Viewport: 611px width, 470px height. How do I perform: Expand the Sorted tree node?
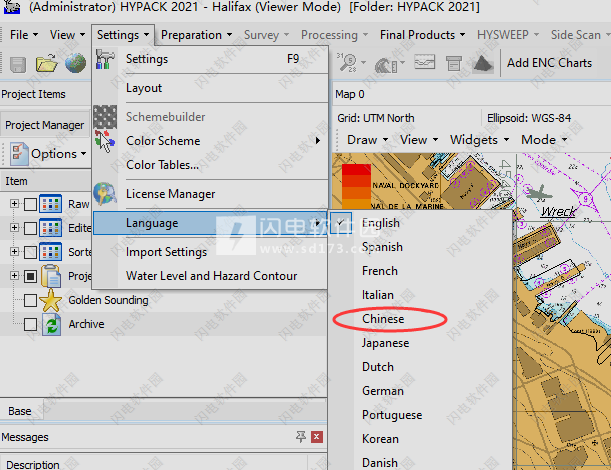[x=14, y=251]
